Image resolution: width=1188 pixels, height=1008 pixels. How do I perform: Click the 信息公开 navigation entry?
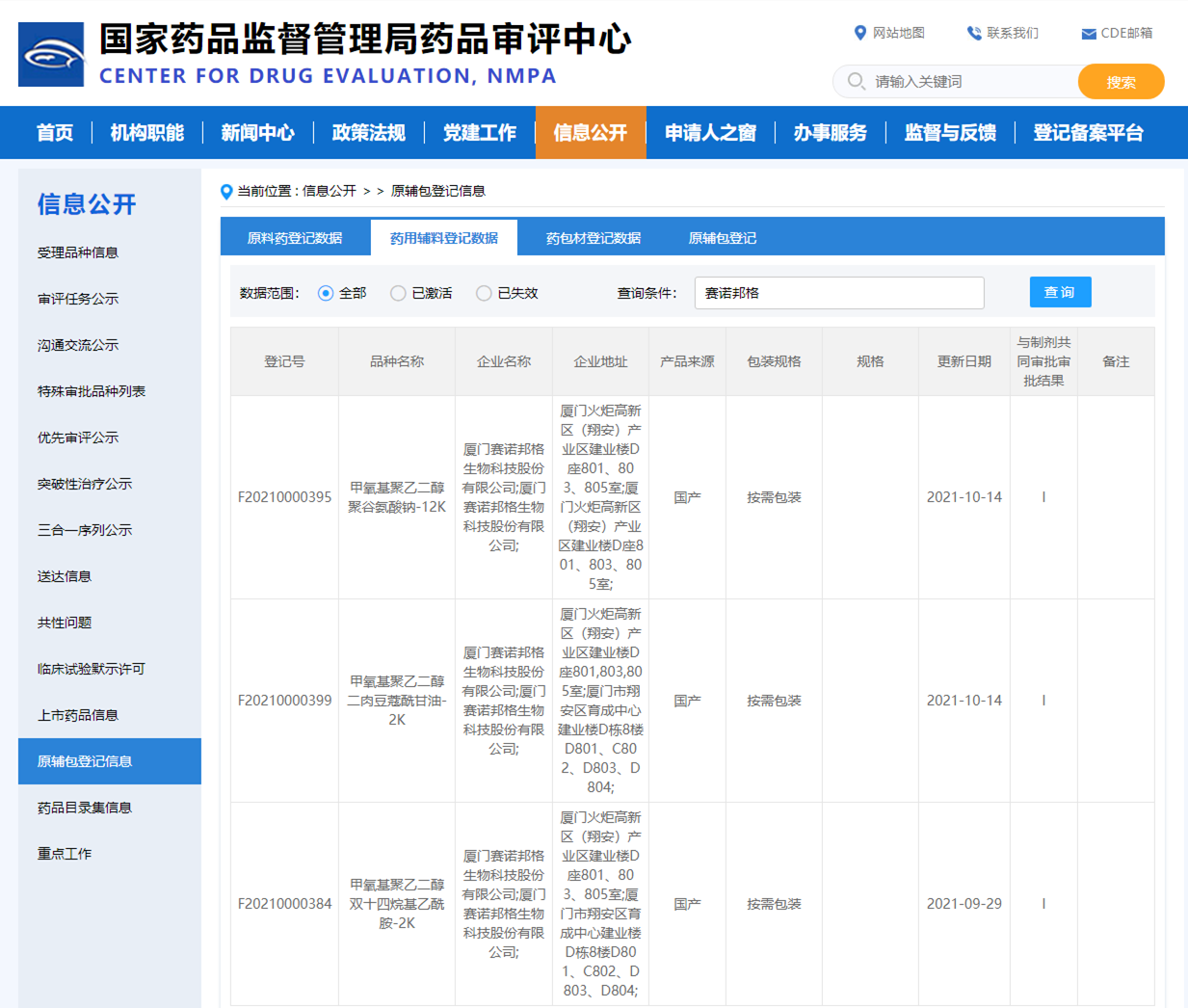pos(591,132)
